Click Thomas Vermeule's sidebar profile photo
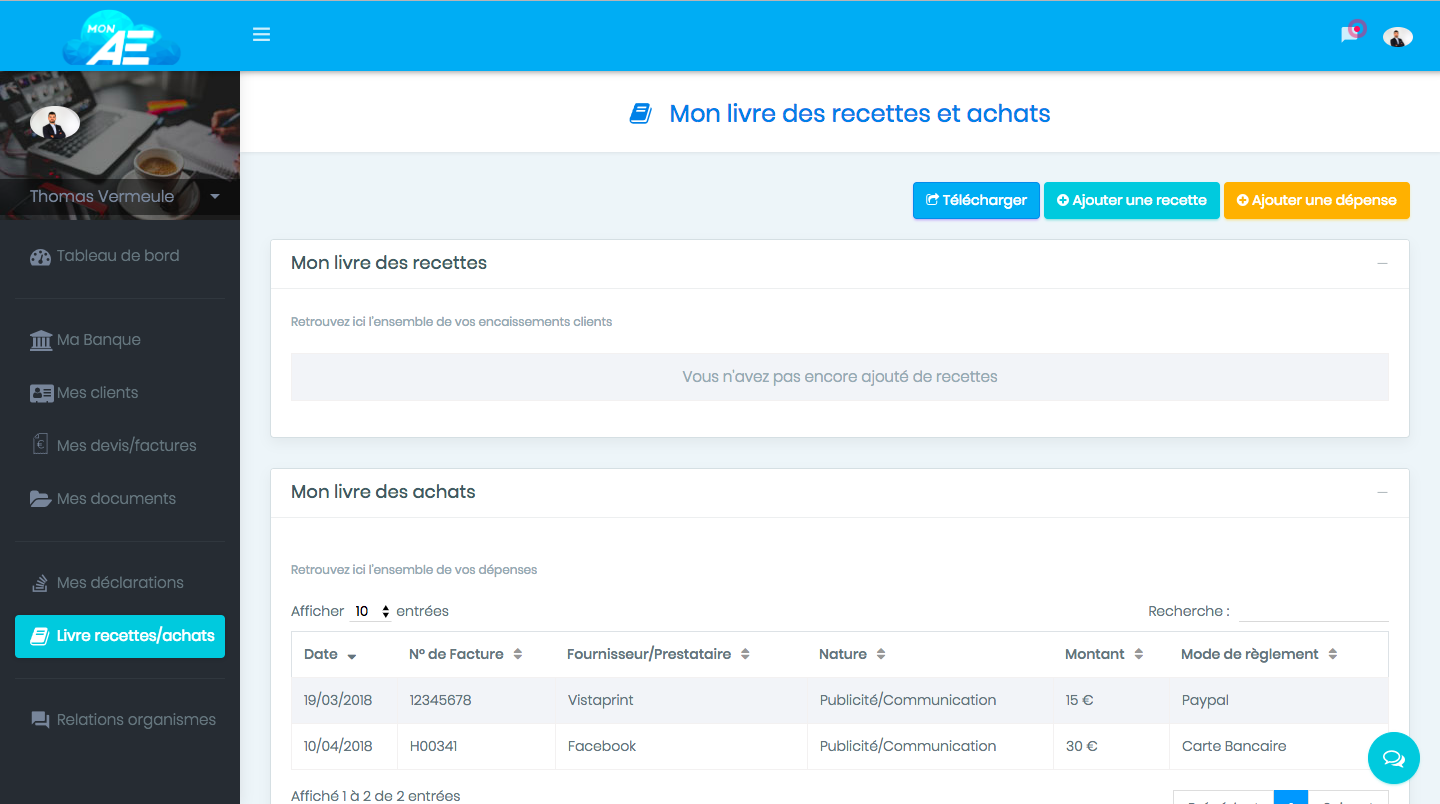 pos(55,123)
